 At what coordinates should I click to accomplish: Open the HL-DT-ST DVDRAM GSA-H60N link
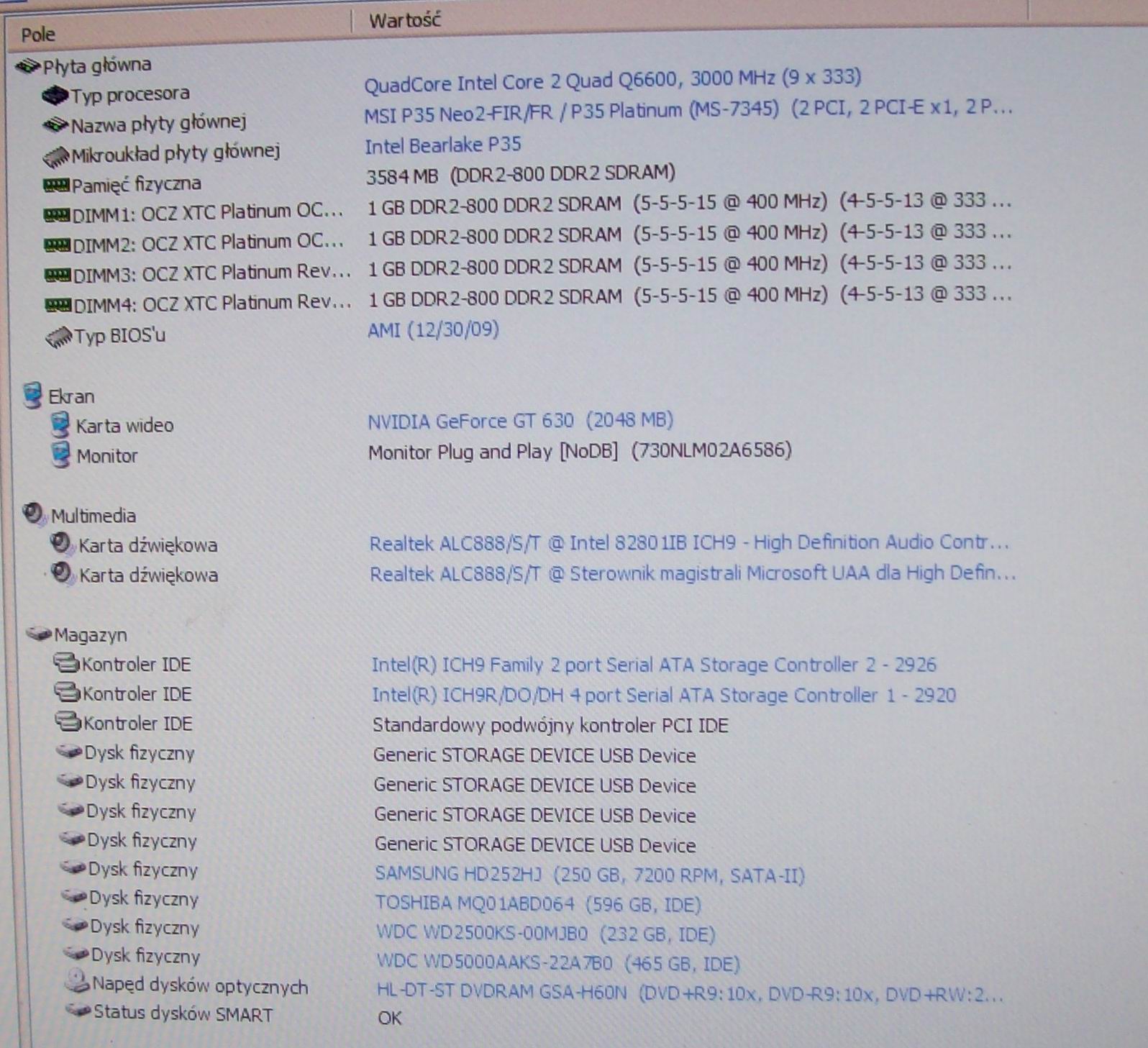[x=690, y=993]
